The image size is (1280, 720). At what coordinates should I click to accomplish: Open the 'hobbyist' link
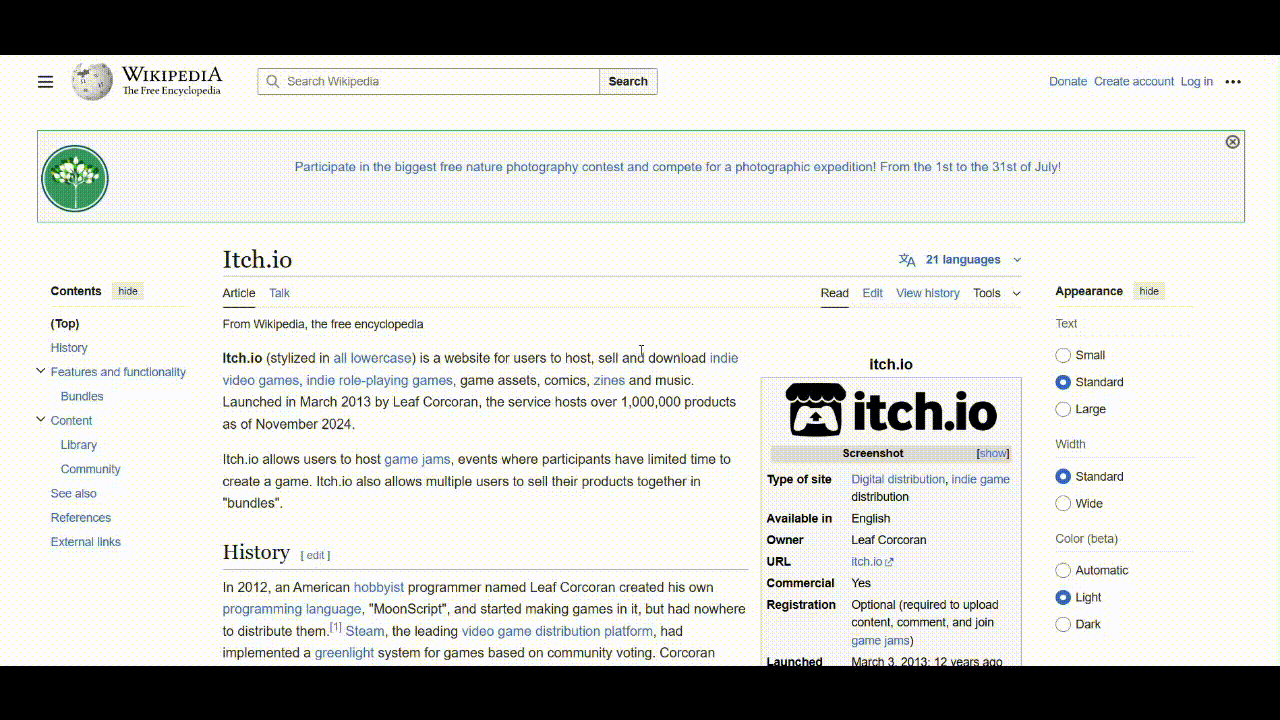point(379,587)
